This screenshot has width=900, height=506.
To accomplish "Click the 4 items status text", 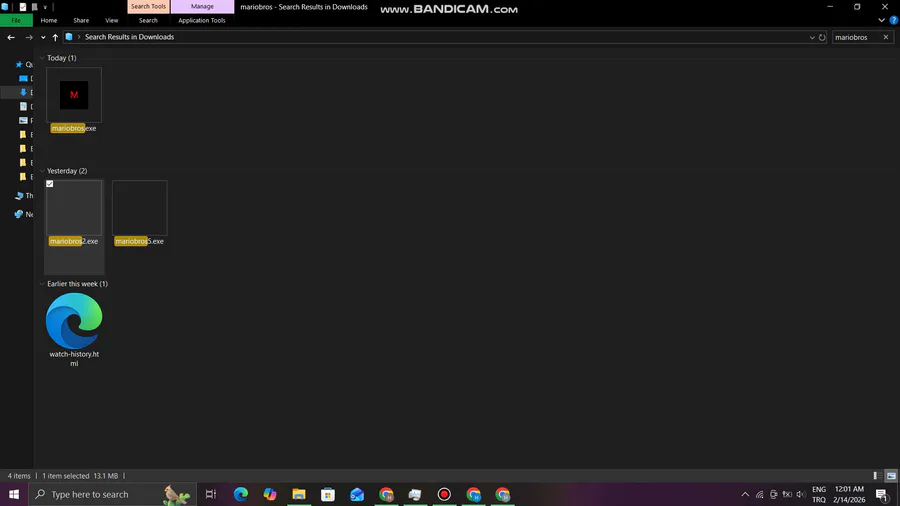I will [x=19, y=476].
